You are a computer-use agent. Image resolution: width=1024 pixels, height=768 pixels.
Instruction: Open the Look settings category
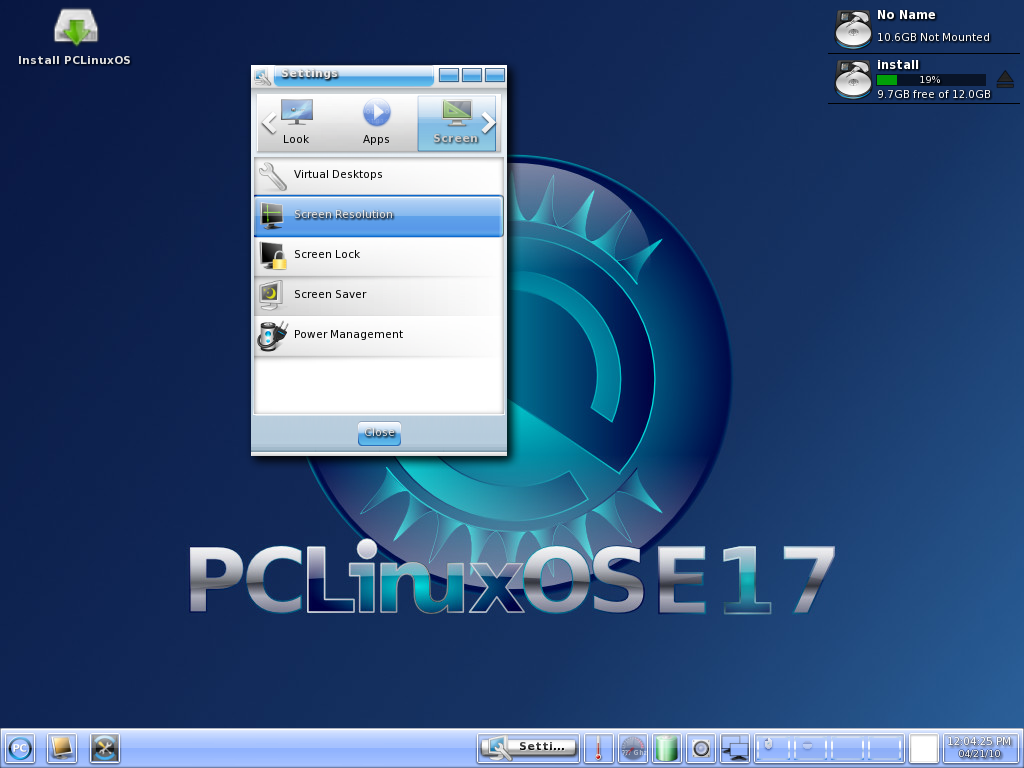(295, 120)
